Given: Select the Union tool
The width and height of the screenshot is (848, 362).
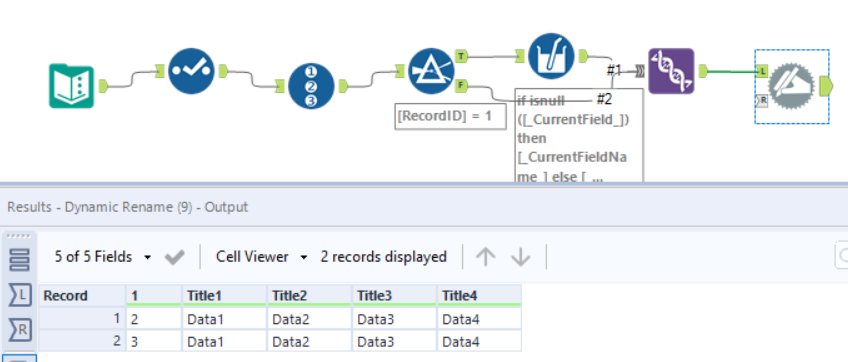Looking at the screenshot, I should (x=671, y=71).
